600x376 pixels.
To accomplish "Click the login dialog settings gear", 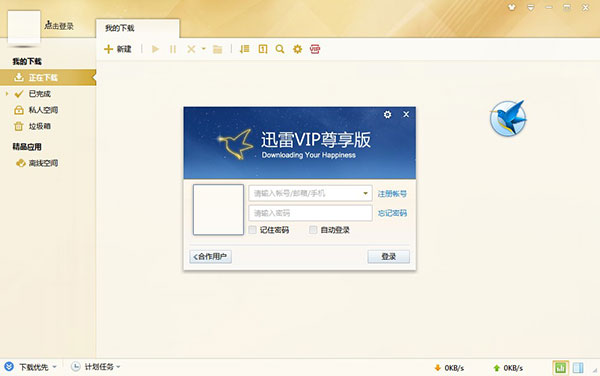I will tap(387, 114).
